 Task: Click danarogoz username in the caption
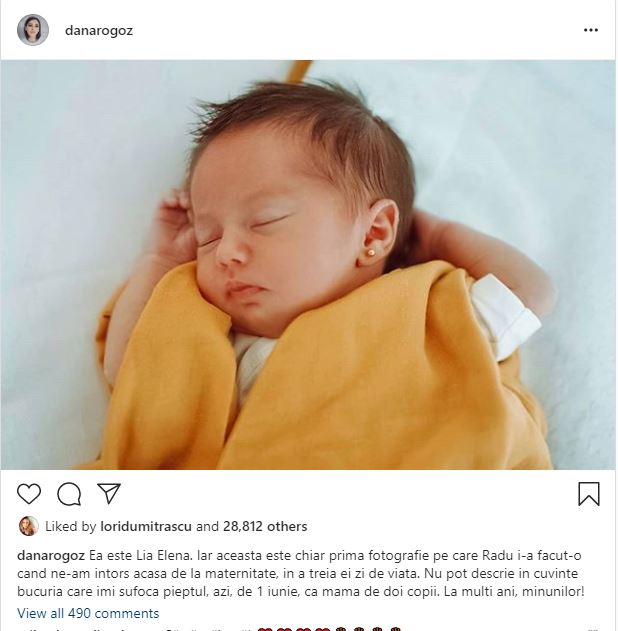(51, 556)
